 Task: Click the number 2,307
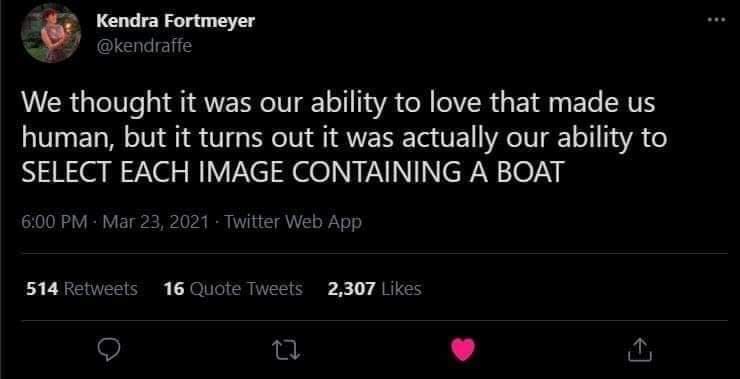352,289
